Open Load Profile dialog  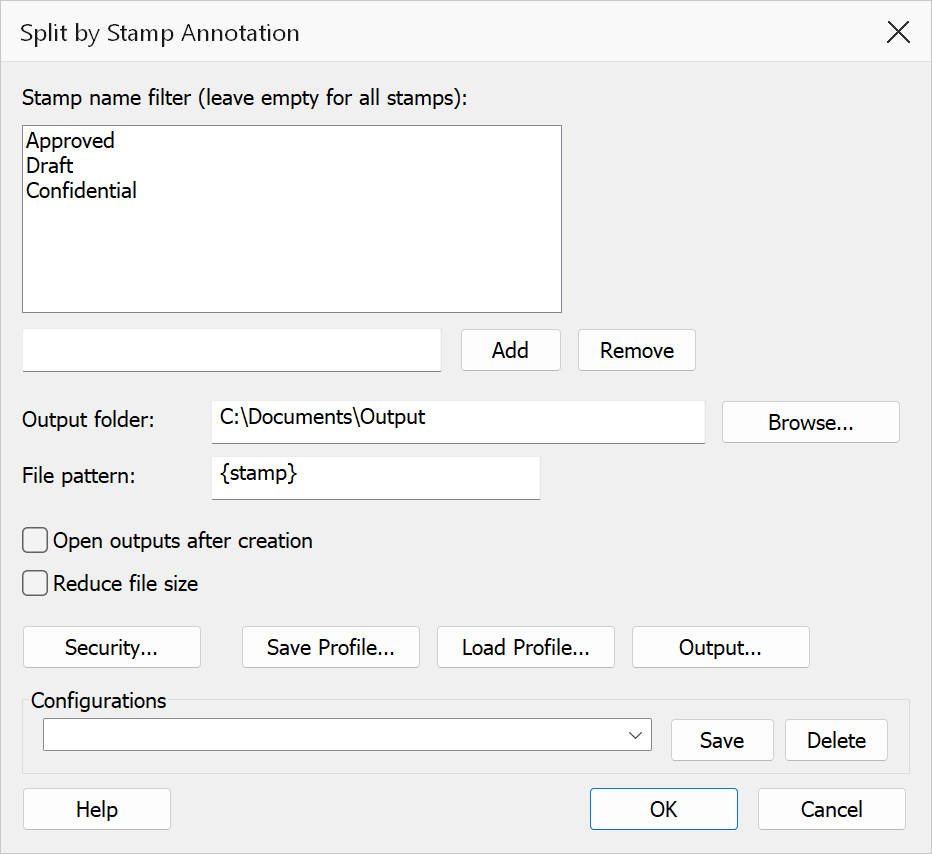(x=526, y=647)
